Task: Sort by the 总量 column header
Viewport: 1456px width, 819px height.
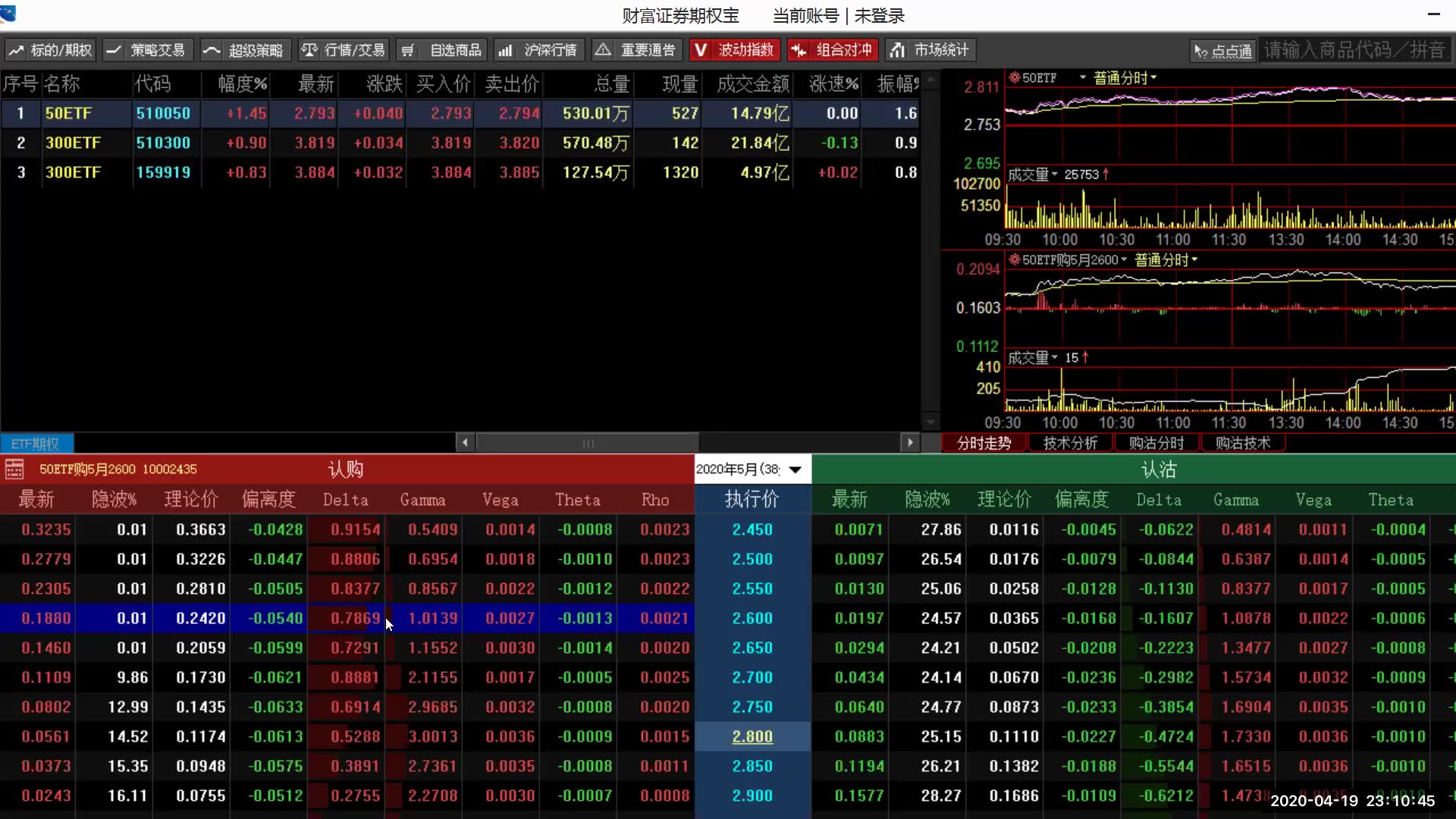Action: (x=612, y=84)
